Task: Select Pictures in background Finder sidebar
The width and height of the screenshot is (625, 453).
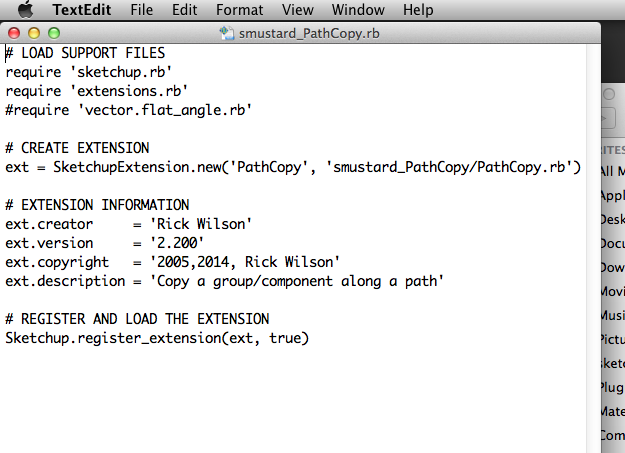Action: 612,339
